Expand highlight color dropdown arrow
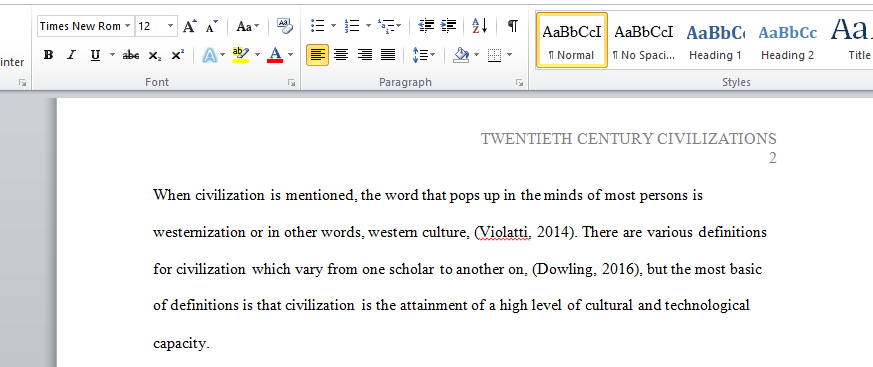 [257, 55]
